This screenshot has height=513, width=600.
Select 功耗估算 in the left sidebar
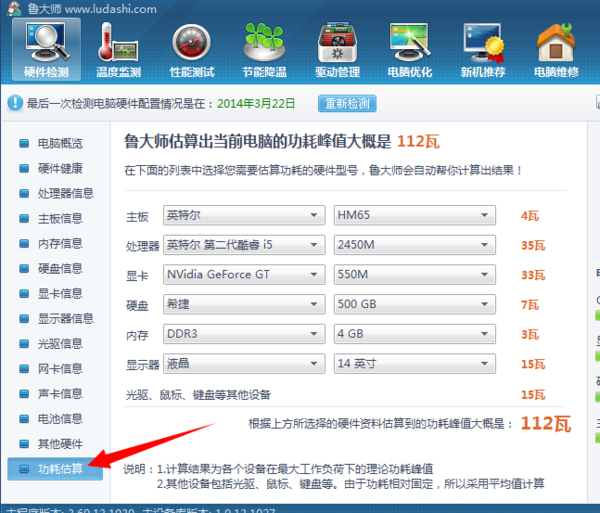[x=60, y=468]
